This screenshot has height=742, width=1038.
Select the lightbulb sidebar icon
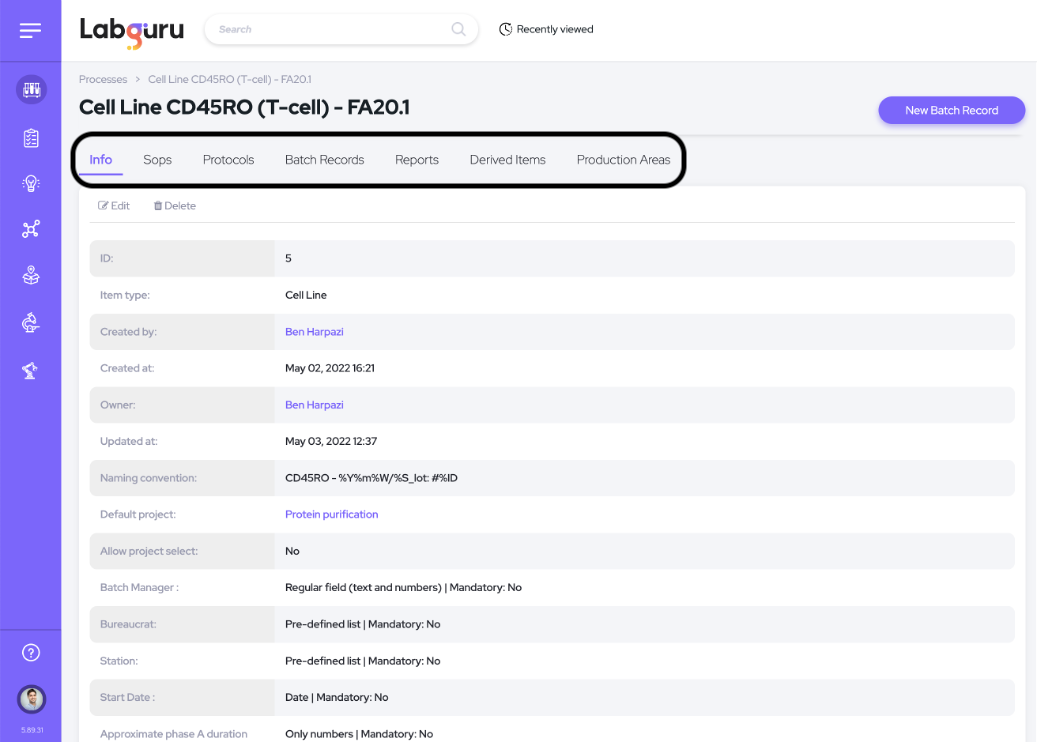31,183
